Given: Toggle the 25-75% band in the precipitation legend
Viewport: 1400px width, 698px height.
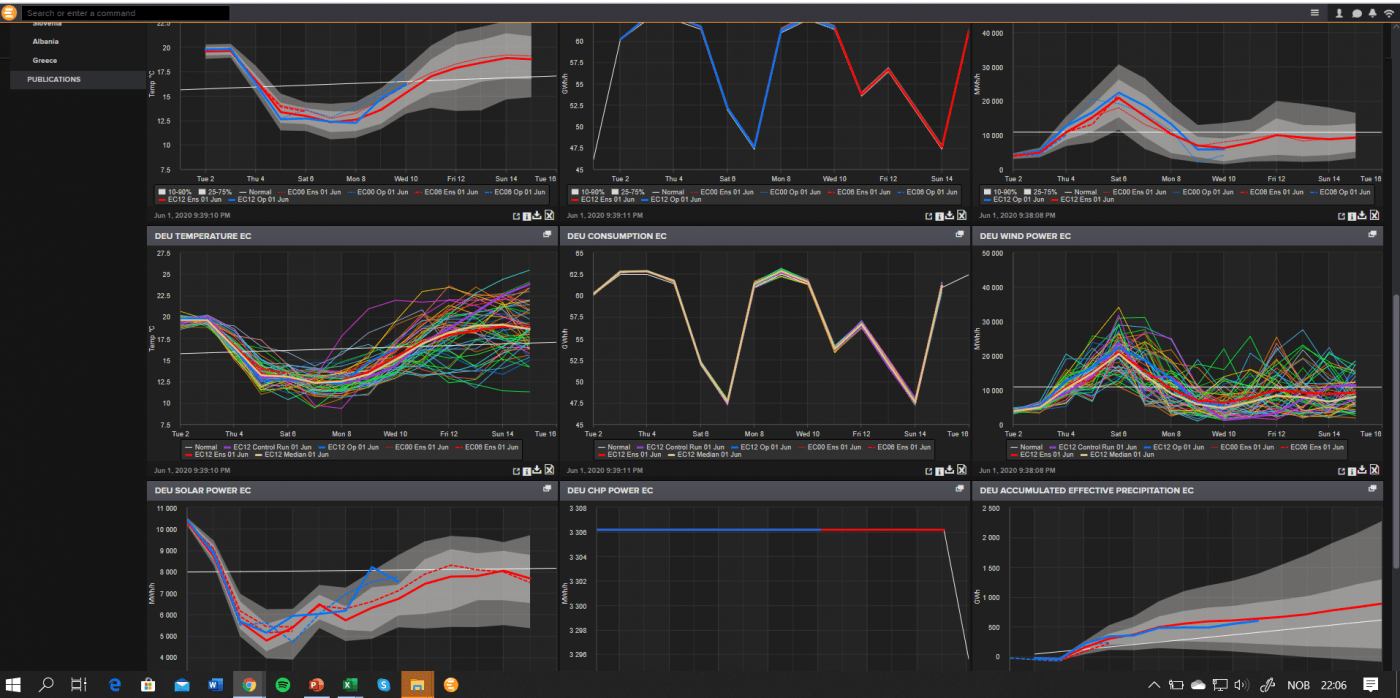Looking at the screenshot, I should tap(1043, 191).
